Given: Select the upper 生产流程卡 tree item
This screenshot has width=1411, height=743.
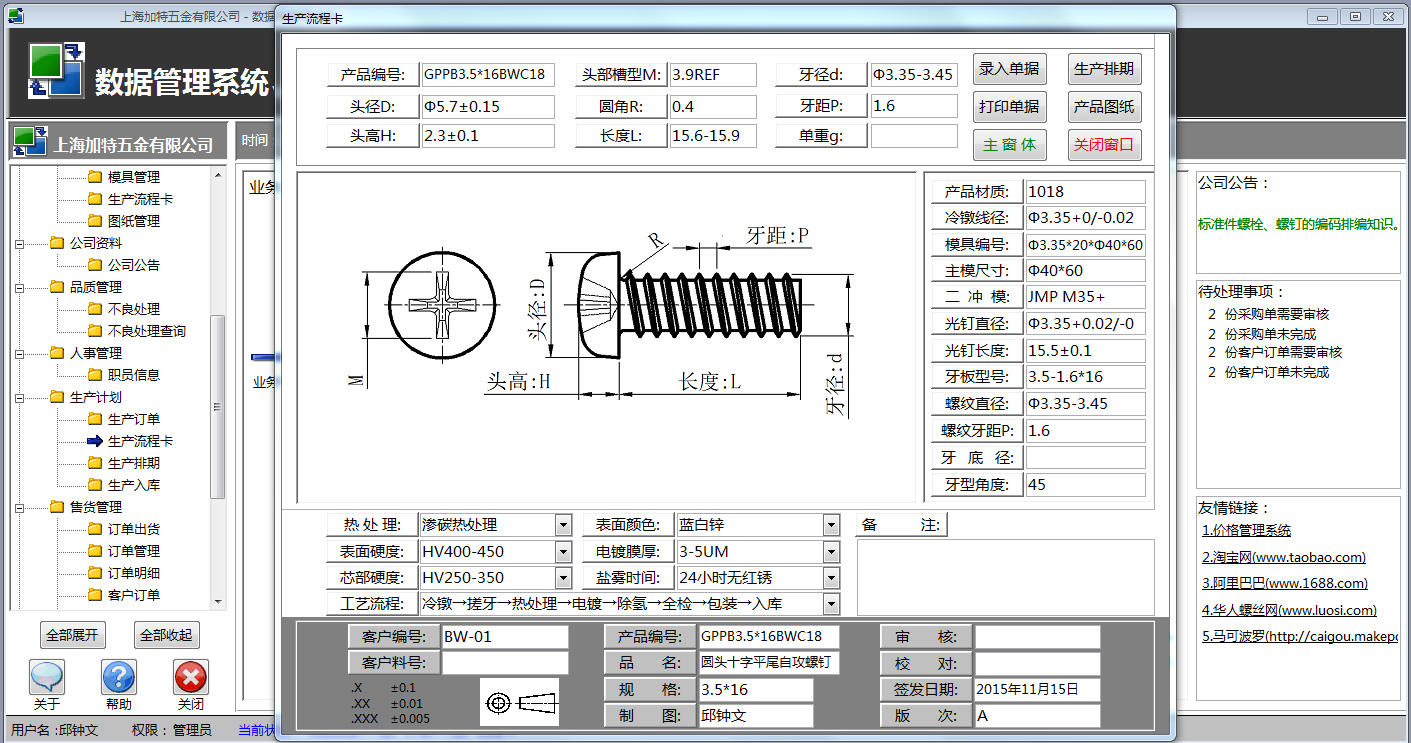Looking at the screenshot, I should [x=140, y=199].
